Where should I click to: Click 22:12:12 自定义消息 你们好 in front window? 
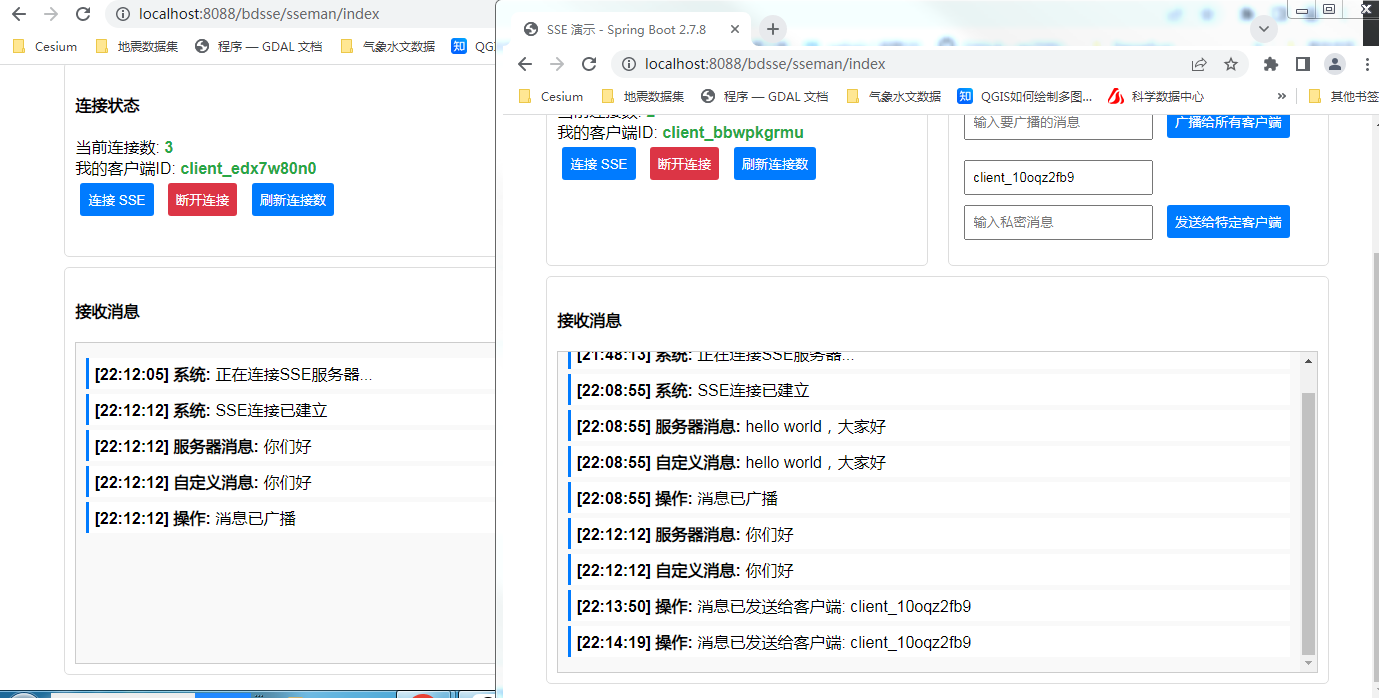(929, 570)
